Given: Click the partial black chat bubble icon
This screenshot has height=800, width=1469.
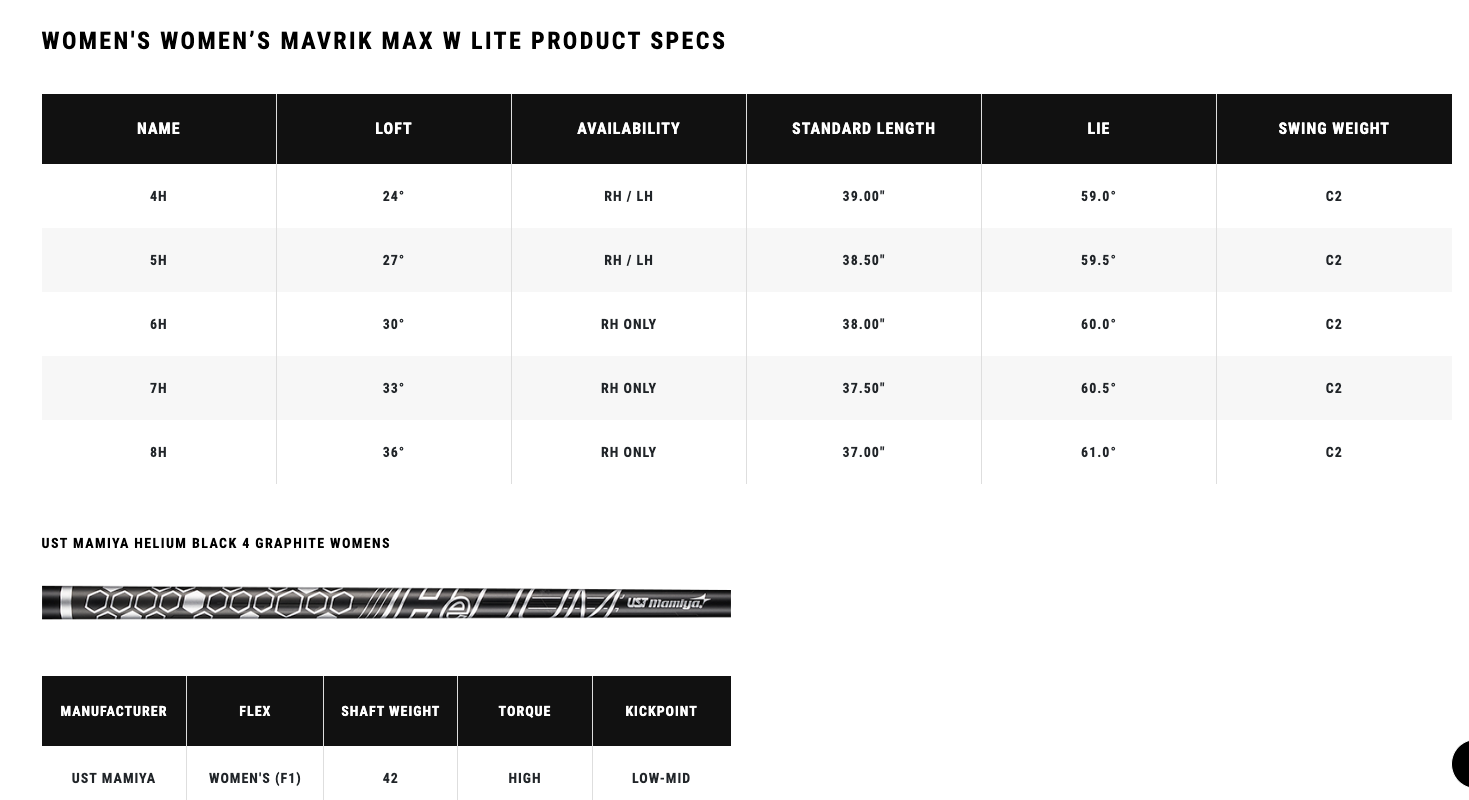Looking at the screenshot, I should tap(1461, 765).
